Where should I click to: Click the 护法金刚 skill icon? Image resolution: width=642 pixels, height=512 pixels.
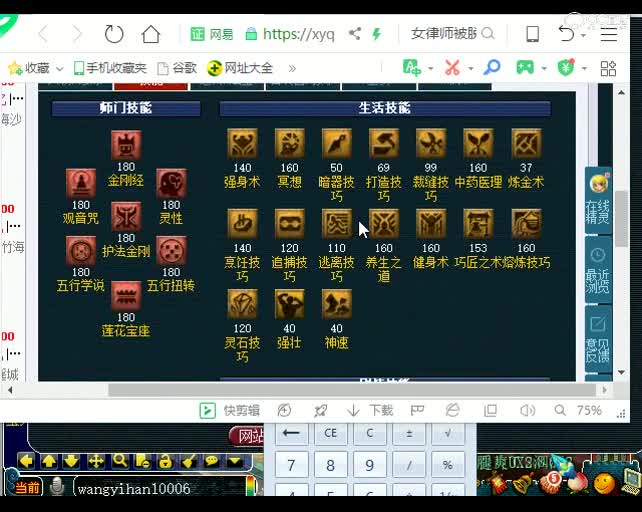click(126, 216)
